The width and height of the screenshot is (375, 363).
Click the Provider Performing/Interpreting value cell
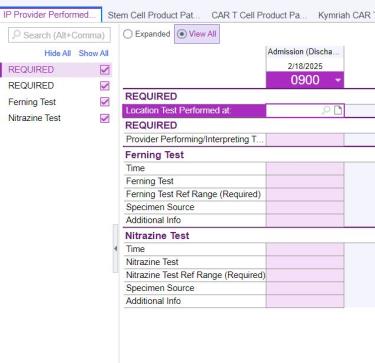(x=305, y=140)
